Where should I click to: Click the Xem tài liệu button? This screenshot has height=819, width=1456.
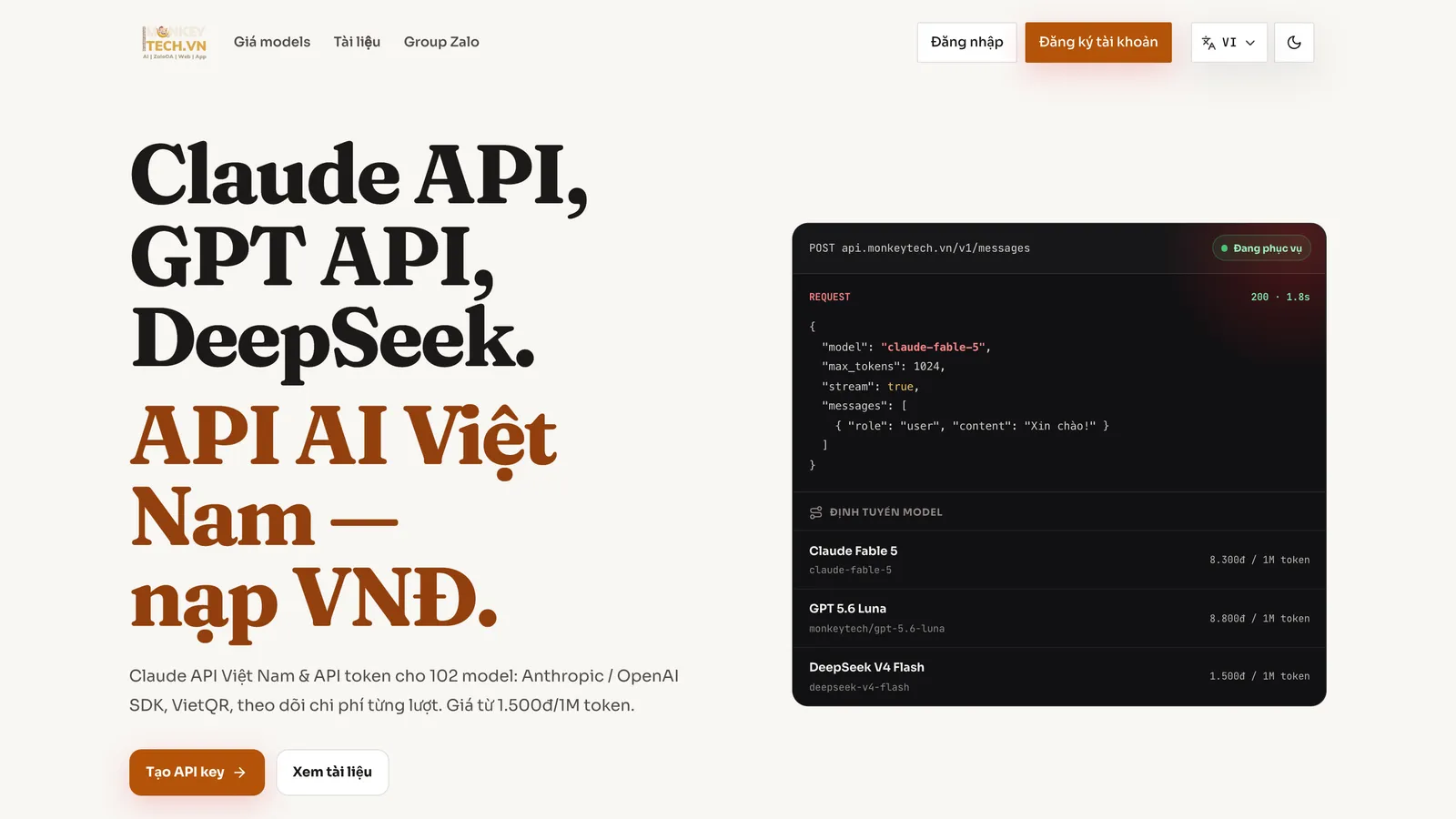[332, 772]
